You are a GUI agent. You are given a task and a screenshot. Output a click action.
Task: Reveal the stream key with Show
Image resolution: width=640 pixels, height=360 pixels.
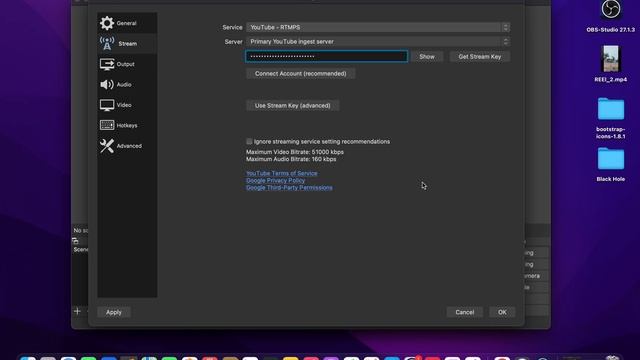[427, 57]
